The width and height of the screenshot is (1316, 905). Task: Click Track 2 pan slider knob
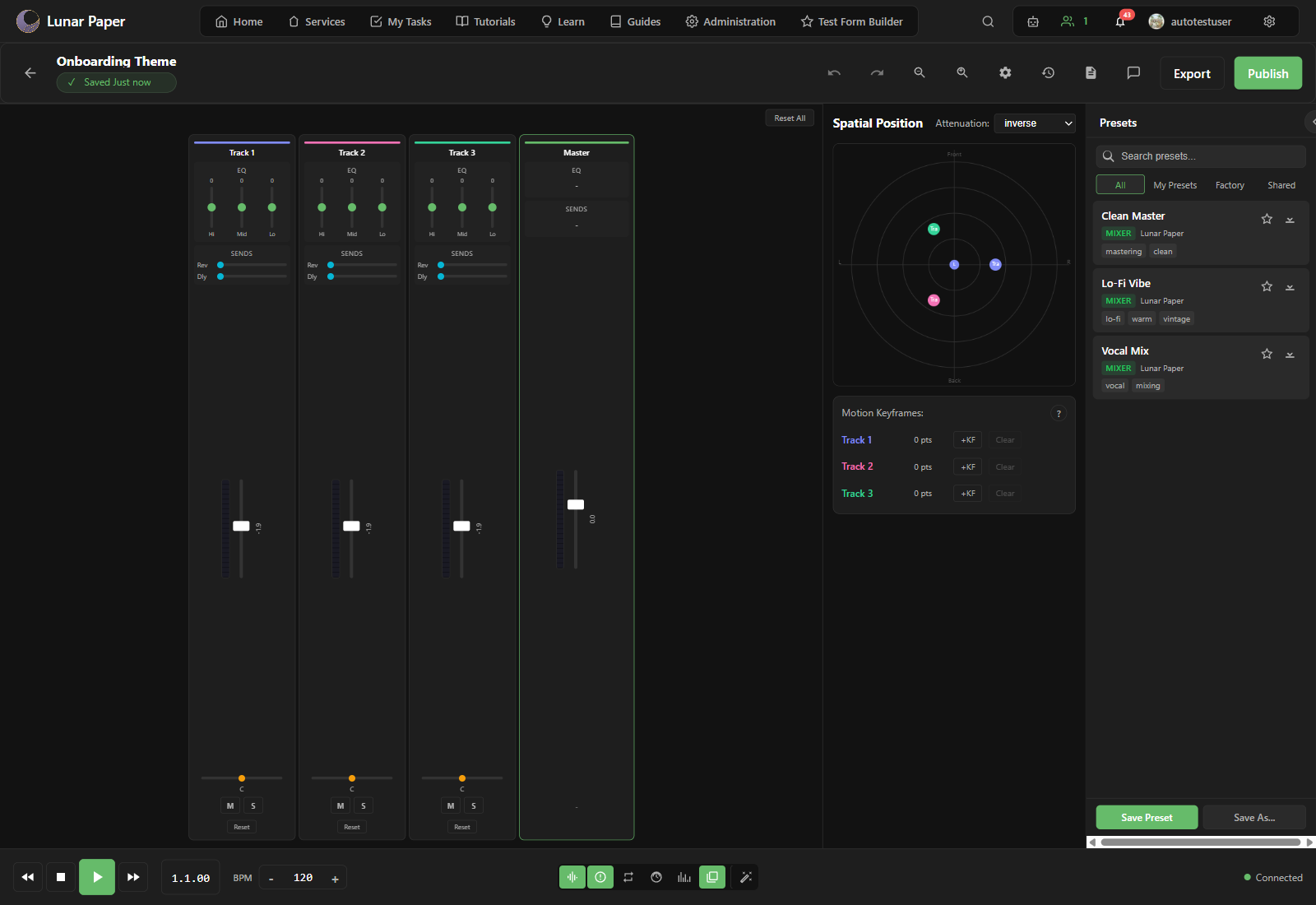click(x=352, y=778)
